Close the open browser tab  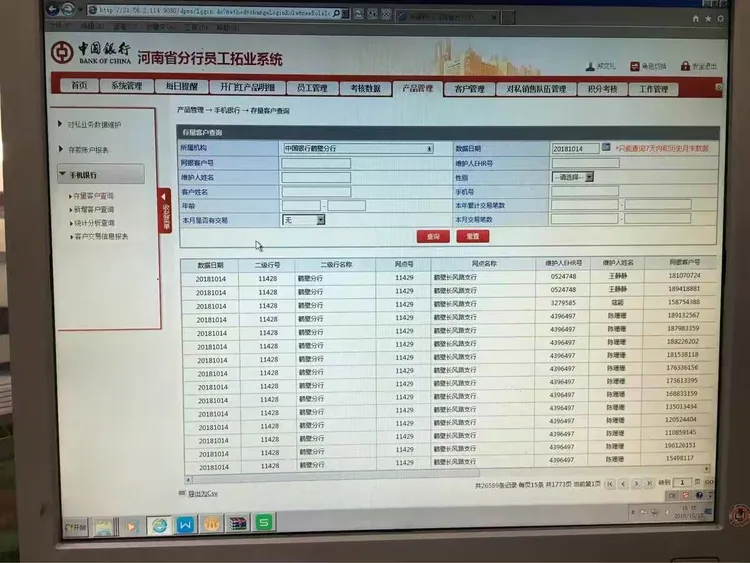point(494,17)
